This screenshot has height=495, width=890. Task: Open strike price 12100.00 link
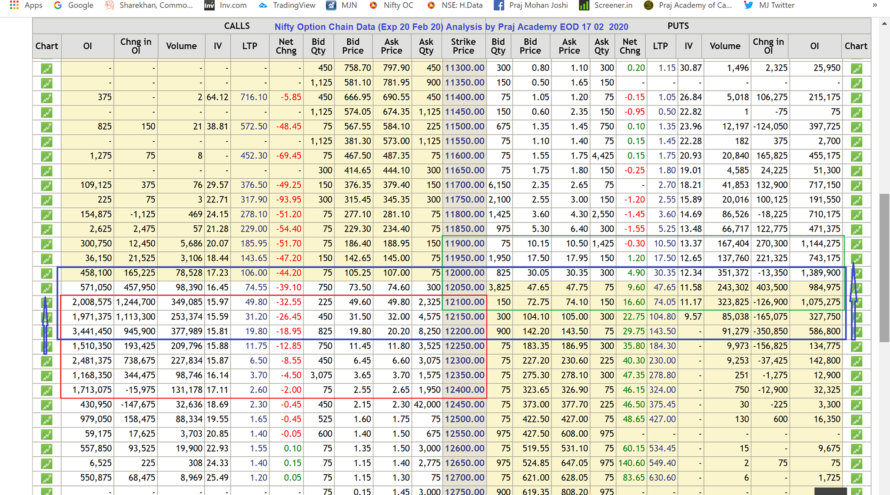tap(464, 302)
